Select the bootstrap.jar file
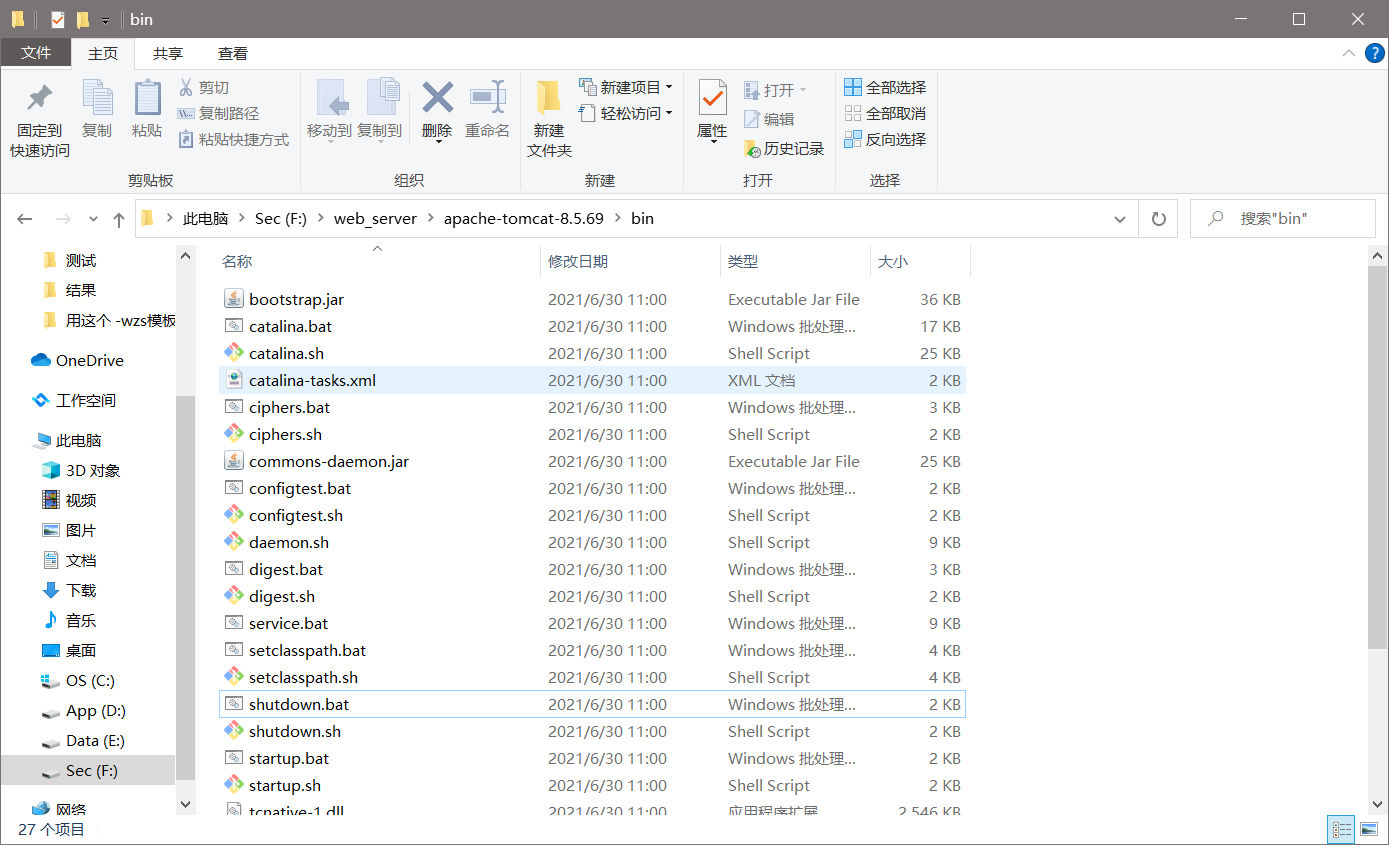The width and height of the screenshot is (1389, 845). point(592,299)
